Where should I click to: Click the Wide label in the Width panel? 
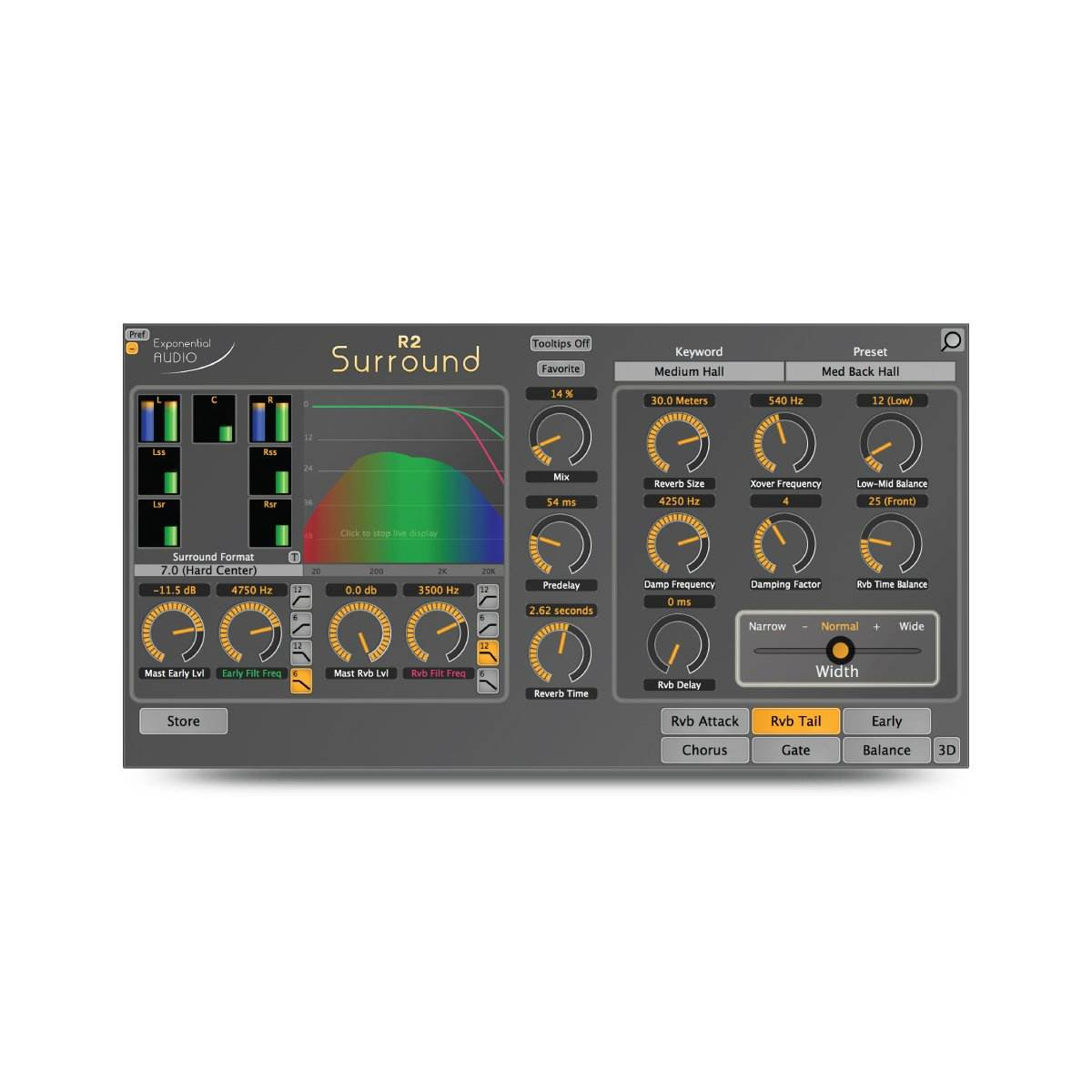pyautogui.click(x=912, y=626)
